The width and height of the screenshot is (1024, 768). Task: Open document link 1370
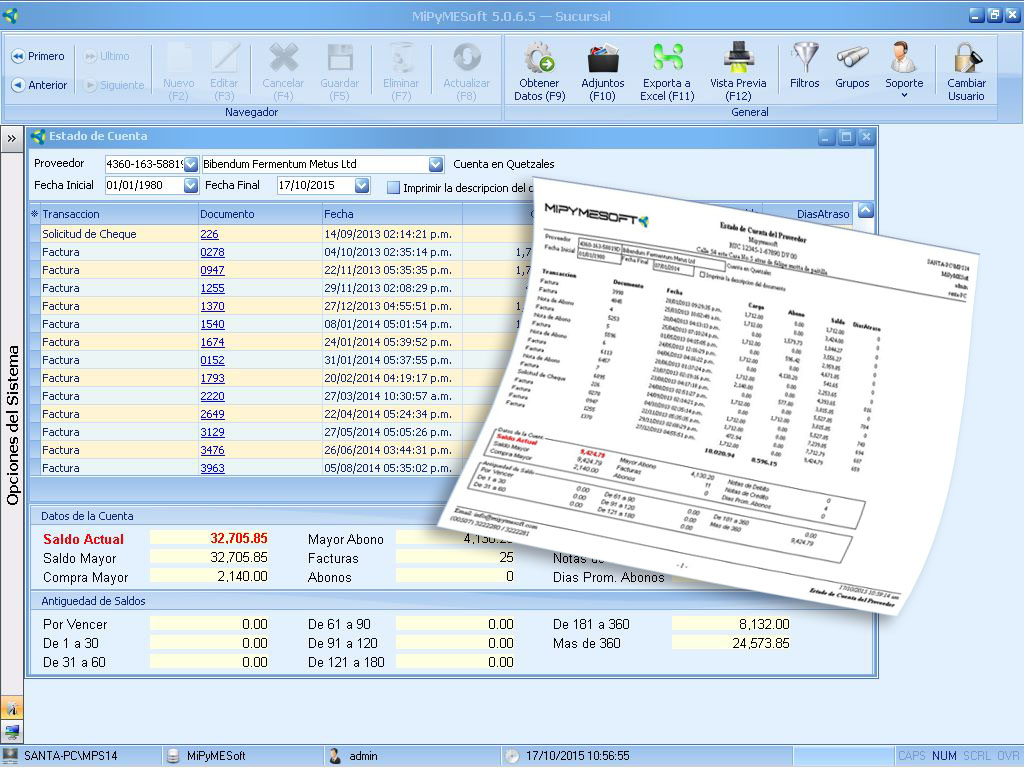pos(212,306)
